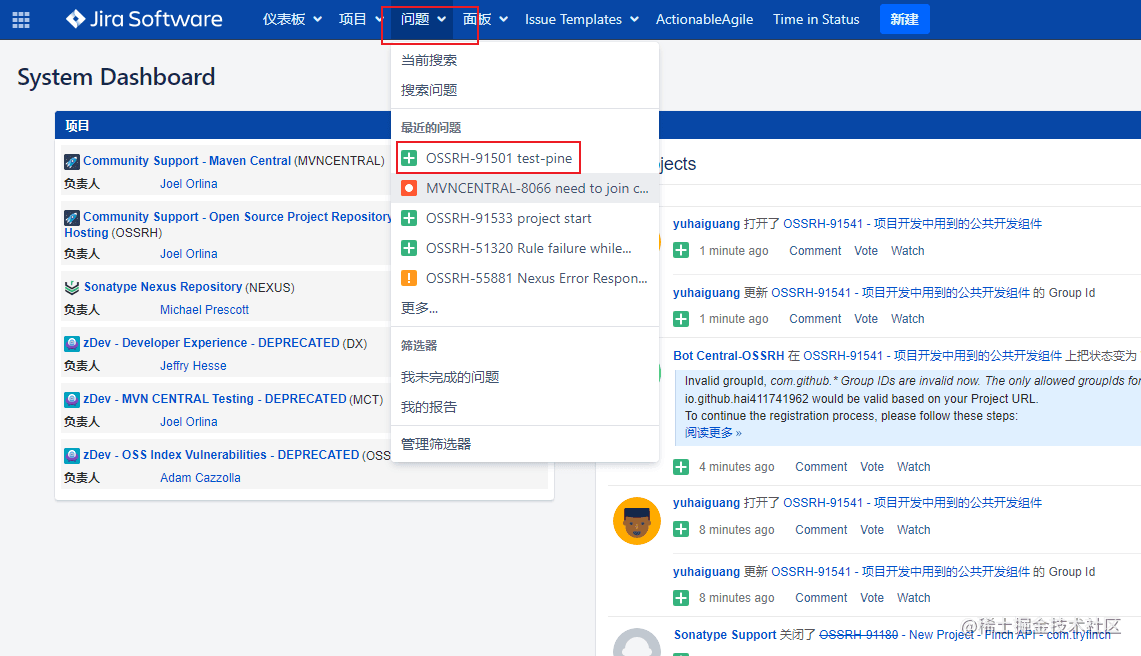Screen dimensions: 1141x656
Task: Click 阅读更多 to expand the comment
Action: (713, 433)
